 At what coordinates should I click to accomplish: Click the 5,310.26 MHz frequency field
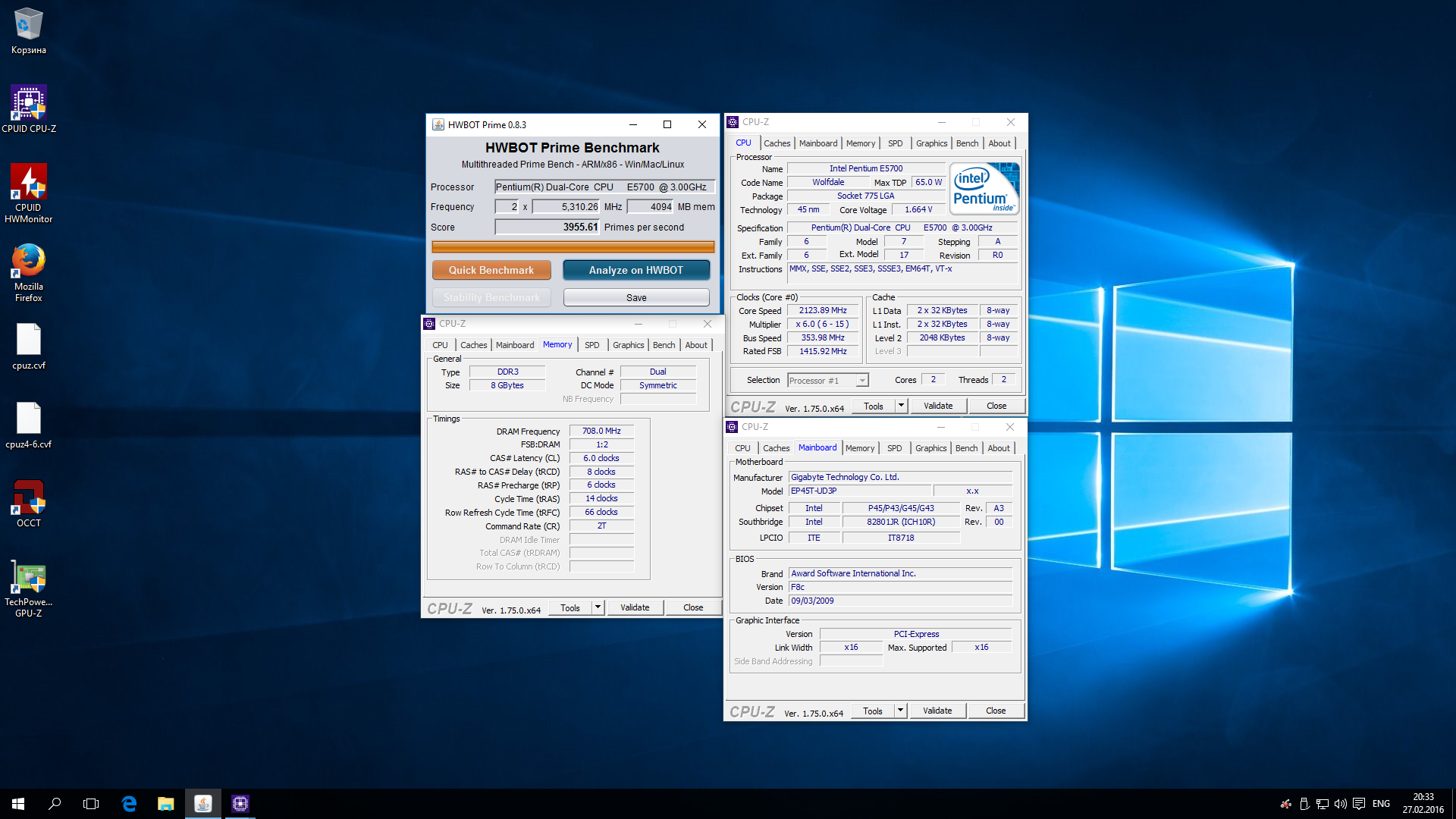(x=566, y=206)
